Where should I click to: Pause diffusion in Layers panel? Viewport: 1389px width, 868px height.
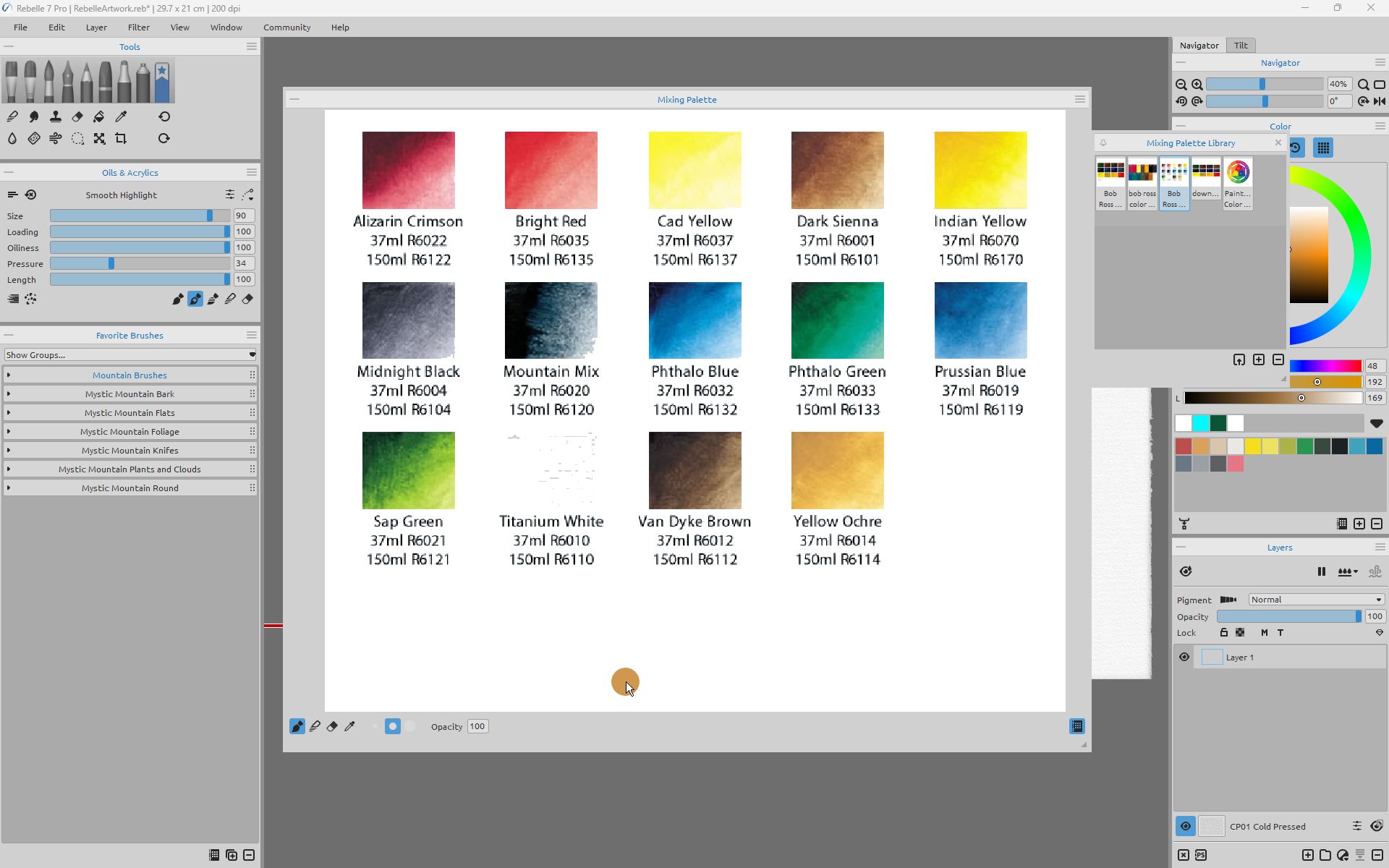1321,571
